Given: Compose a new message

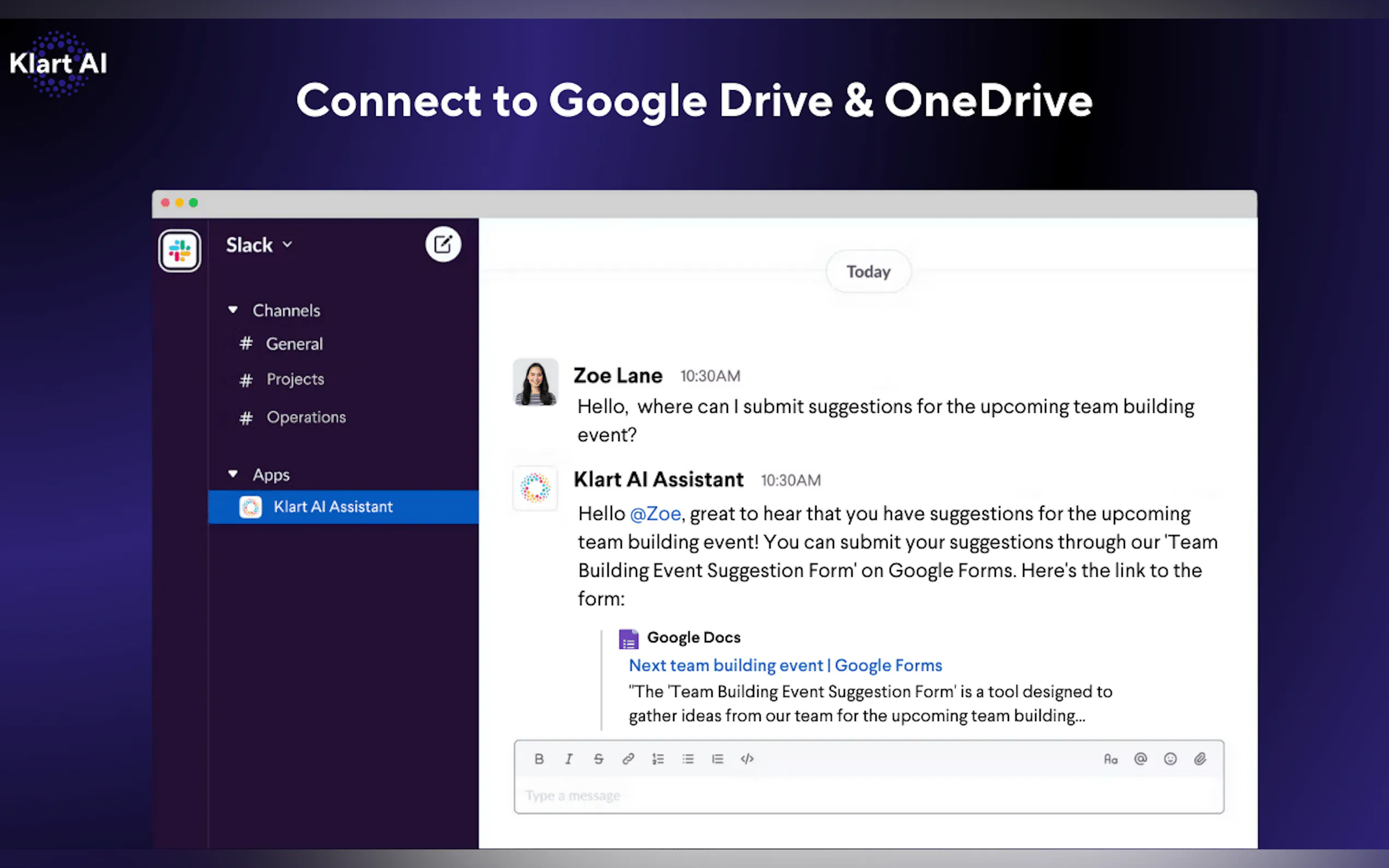Looking at the screenshot, I should point(443,244).
